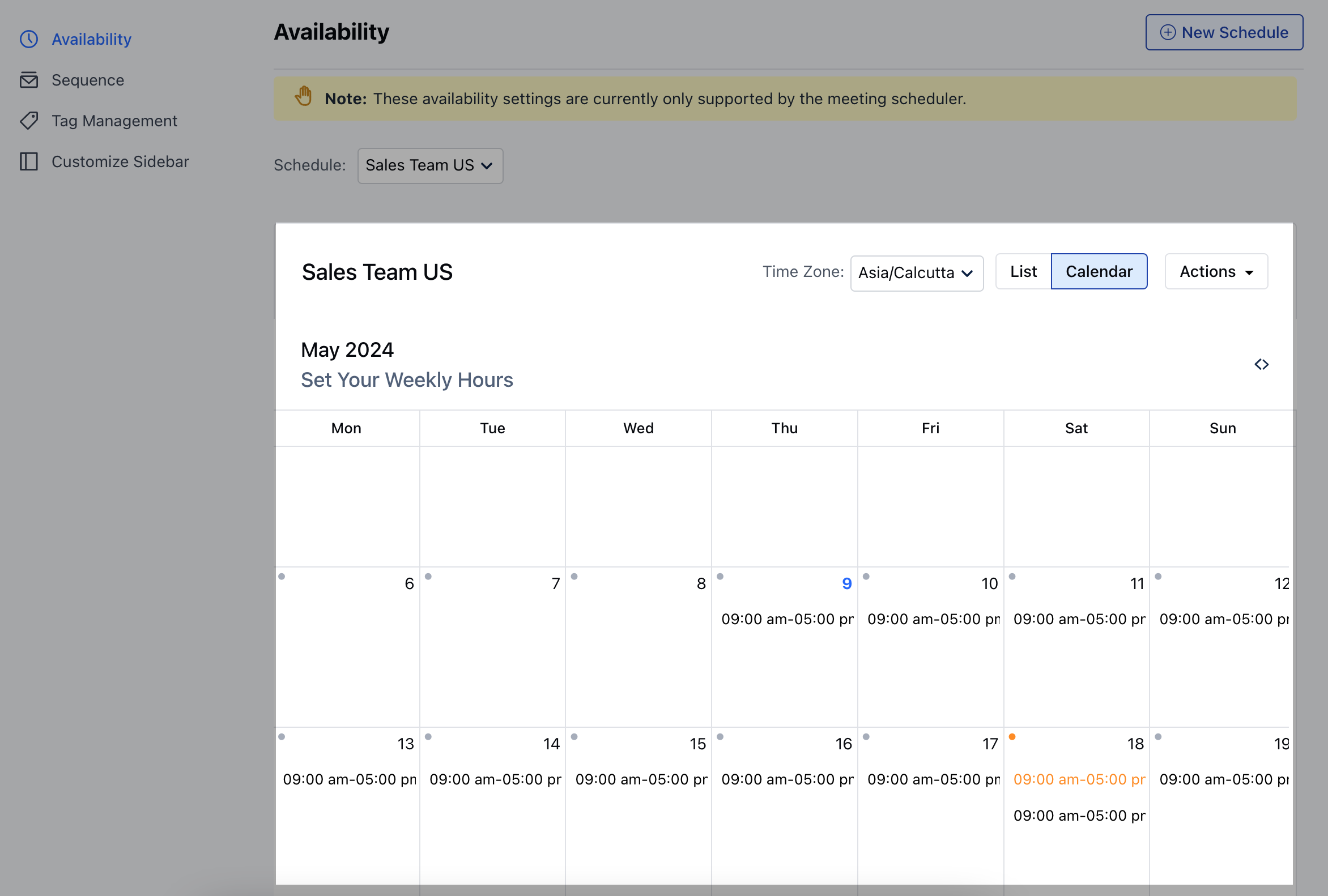Open Availability via its clock icon
Image resolution: width=1328 pixels, height=896 pixels.
28,39
